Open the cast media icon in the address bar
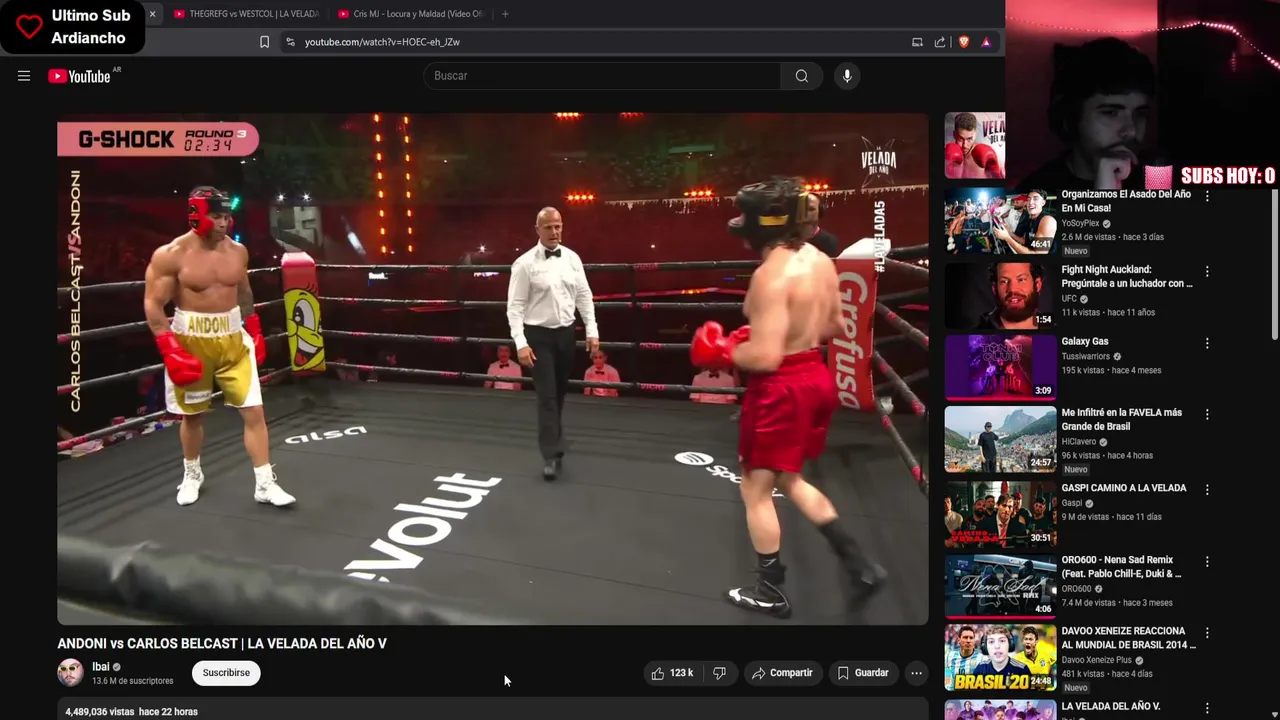 (x=917, y=42)
